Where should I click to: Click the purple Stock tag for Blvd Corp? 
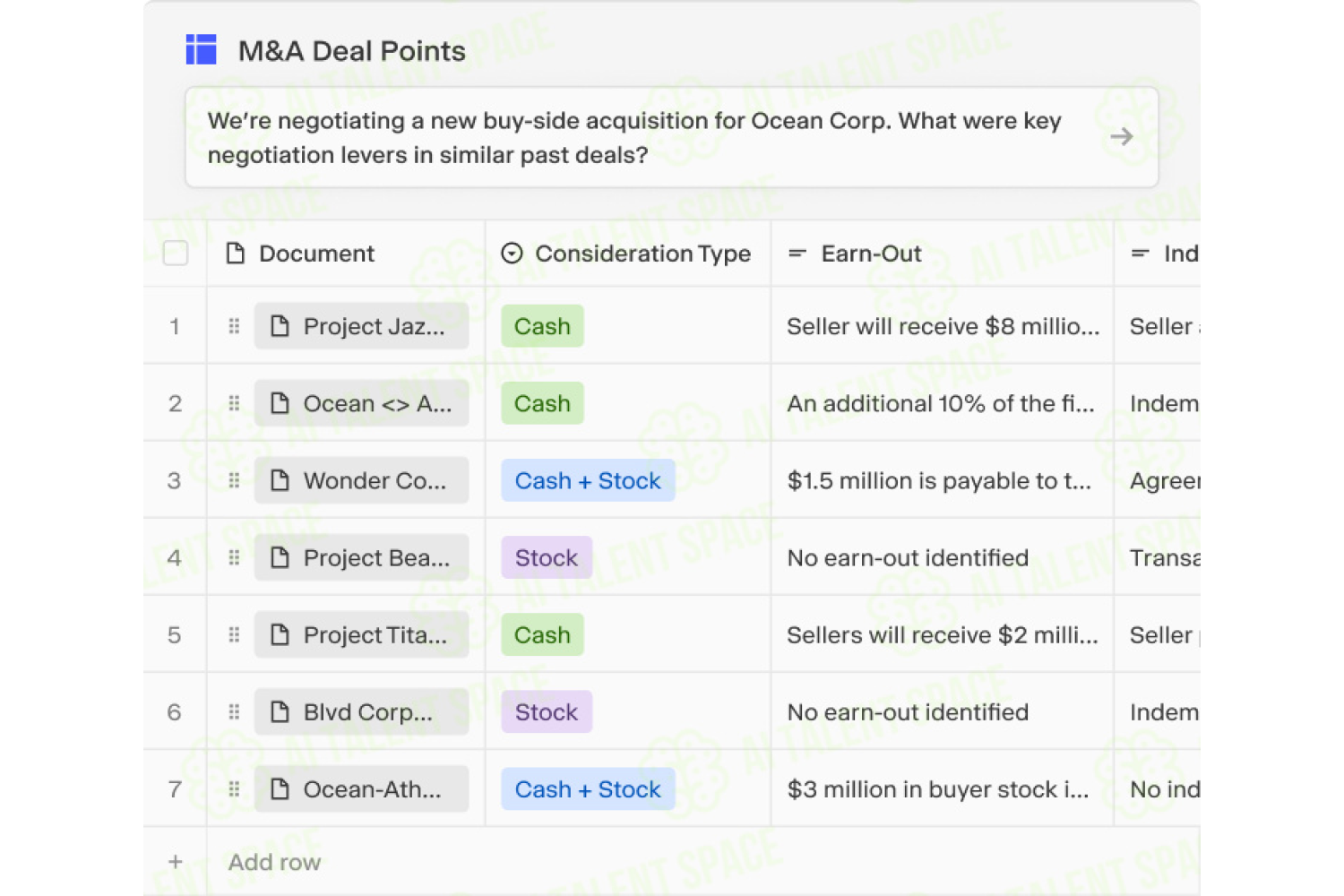[x=547, y=712]
